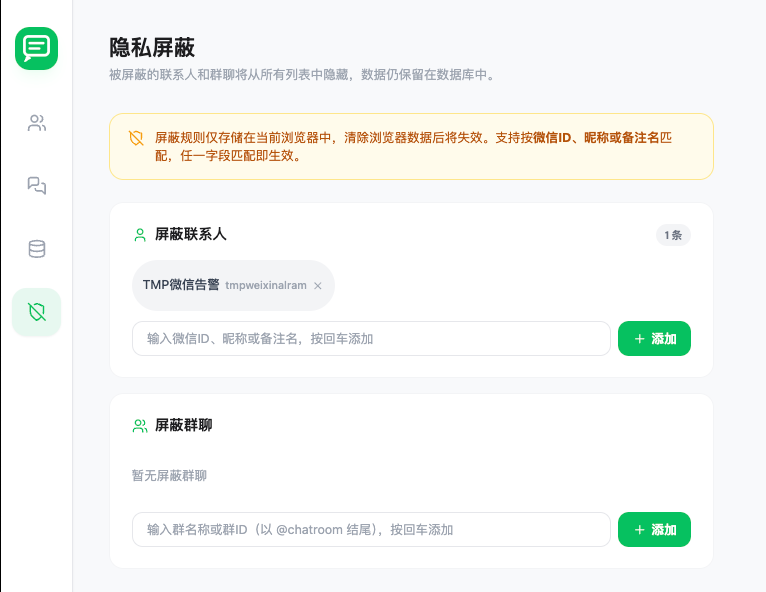Click the 暂无屏蔽群聊 empty state text
The image size is (766, 592).
click(169, 476)
